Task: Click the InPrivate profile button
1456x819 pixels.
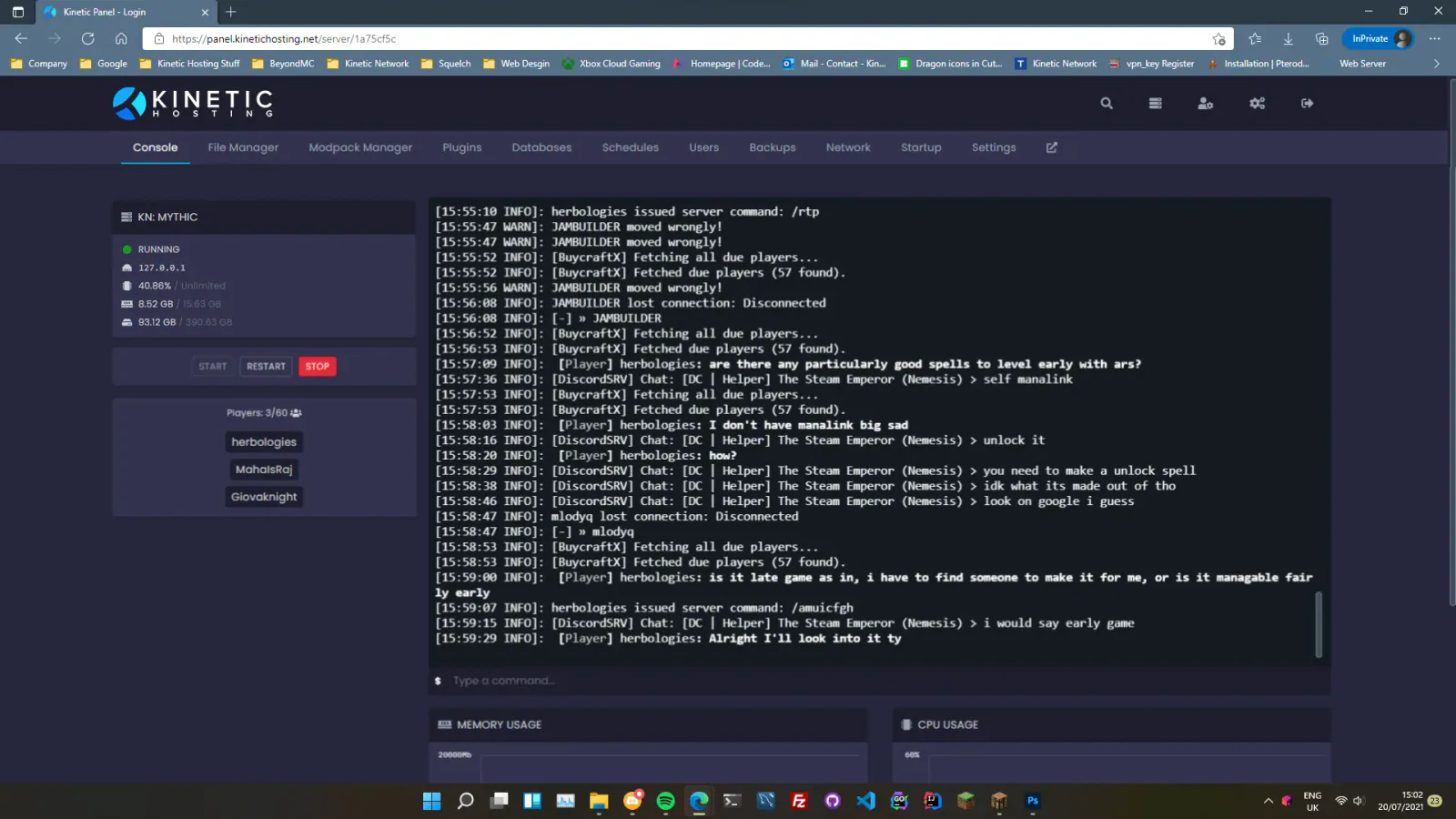Action: point(1380,39)
